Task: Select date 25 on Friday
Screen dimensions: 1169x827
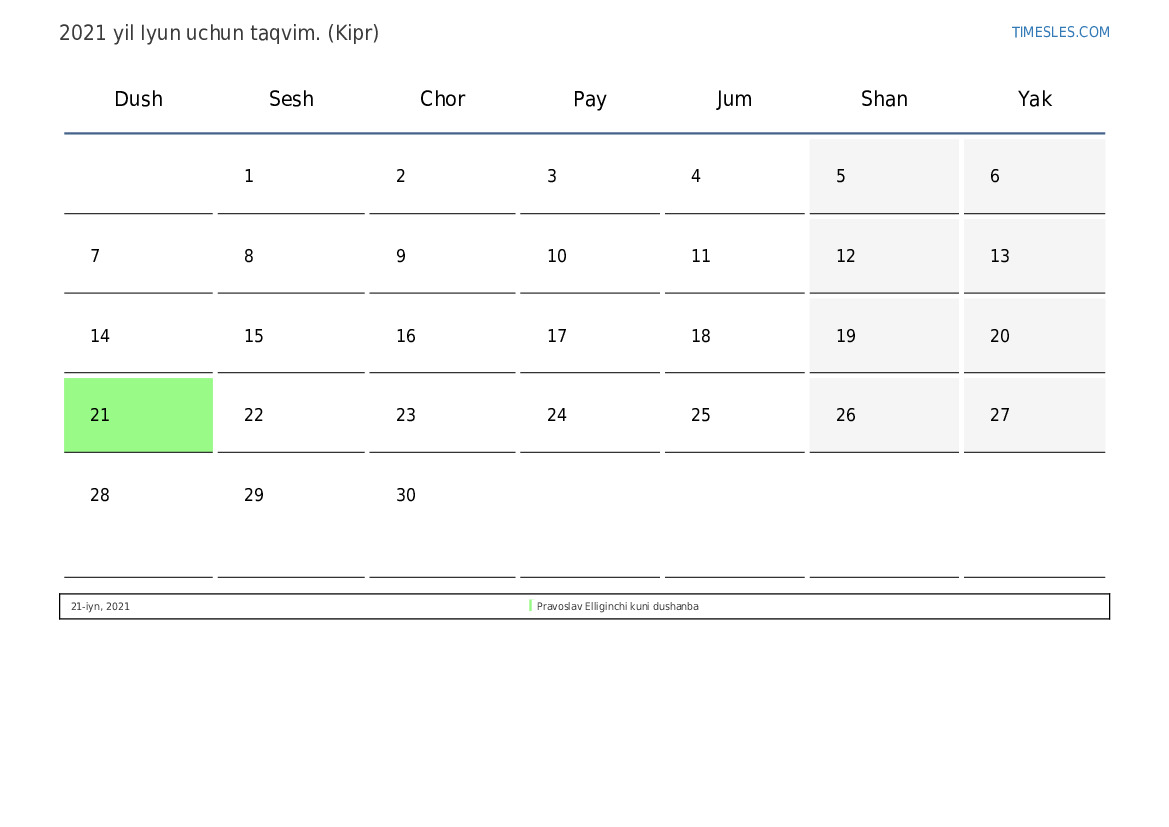Action: (x=734, y=415)
